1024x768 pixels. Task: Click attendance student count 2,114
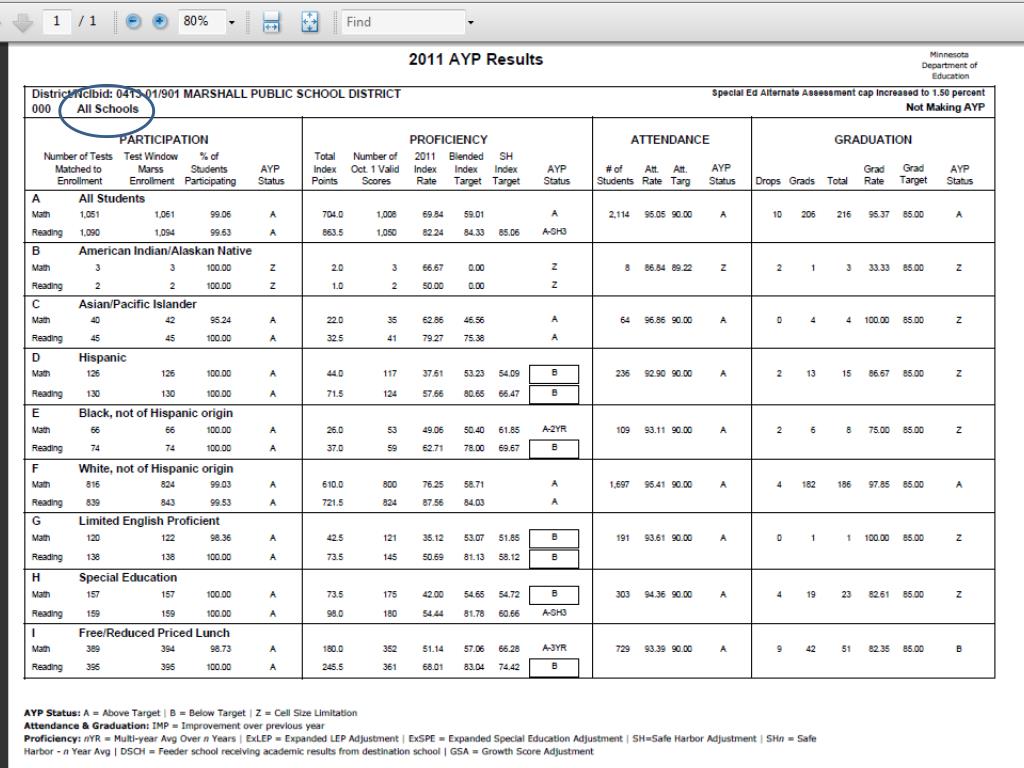pos(619,214)
